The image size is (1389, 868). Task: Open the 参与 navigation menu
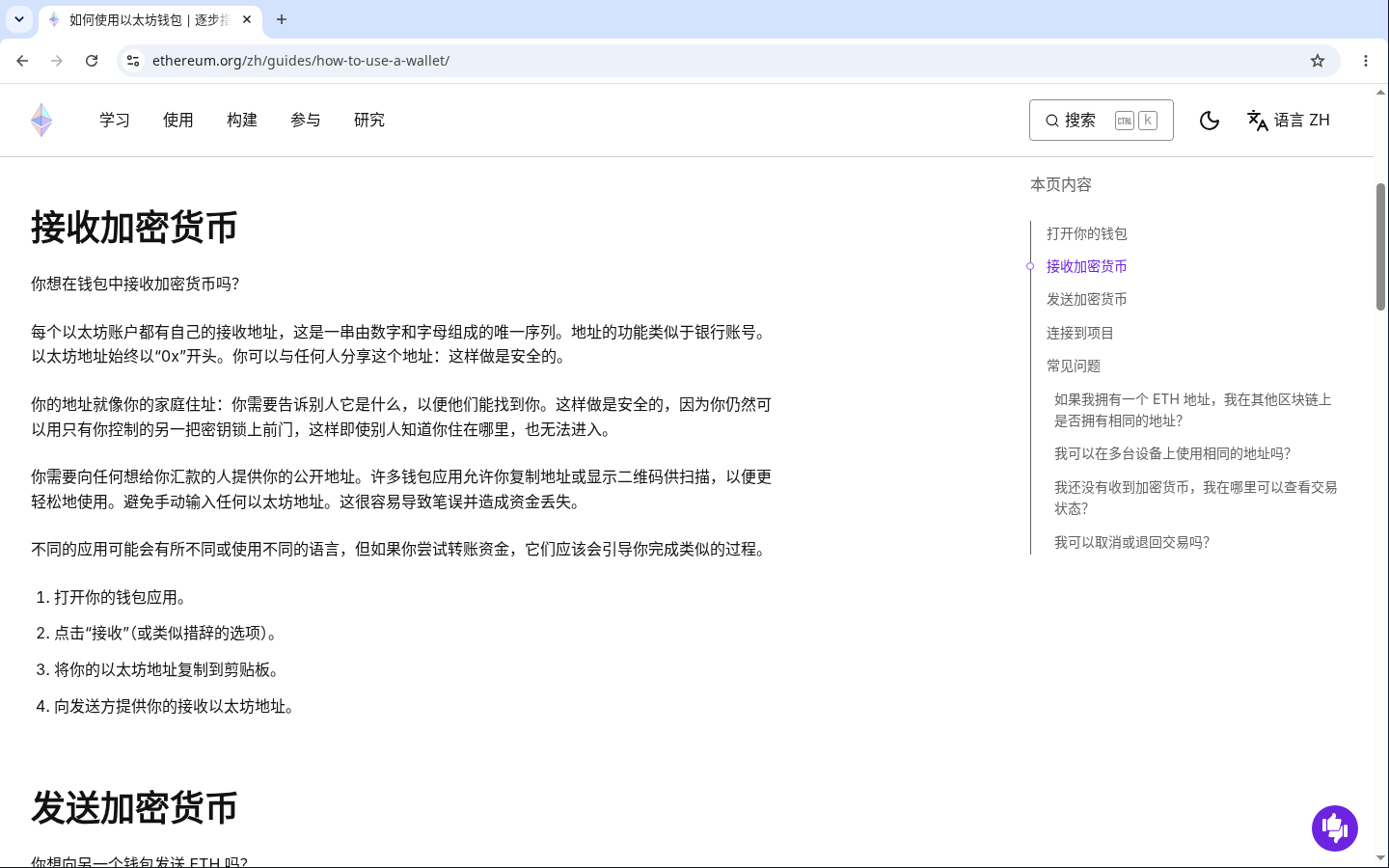pyautogui.click(x=306, y=121)
